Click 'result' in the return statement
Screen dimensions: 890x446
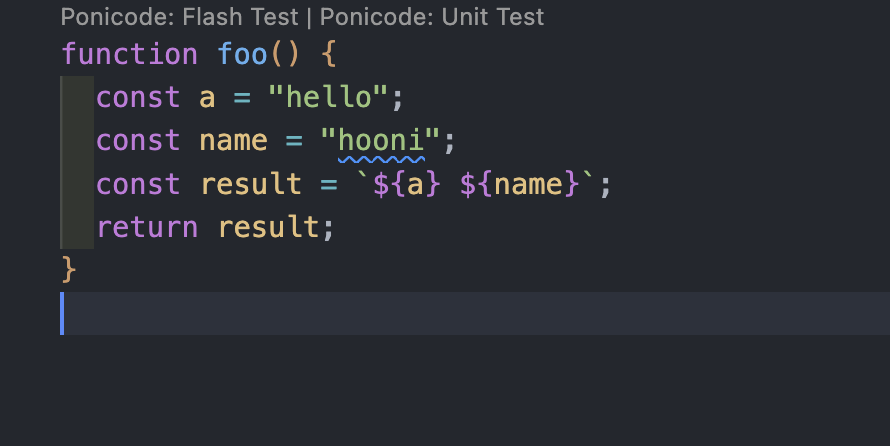coord(268,227)
